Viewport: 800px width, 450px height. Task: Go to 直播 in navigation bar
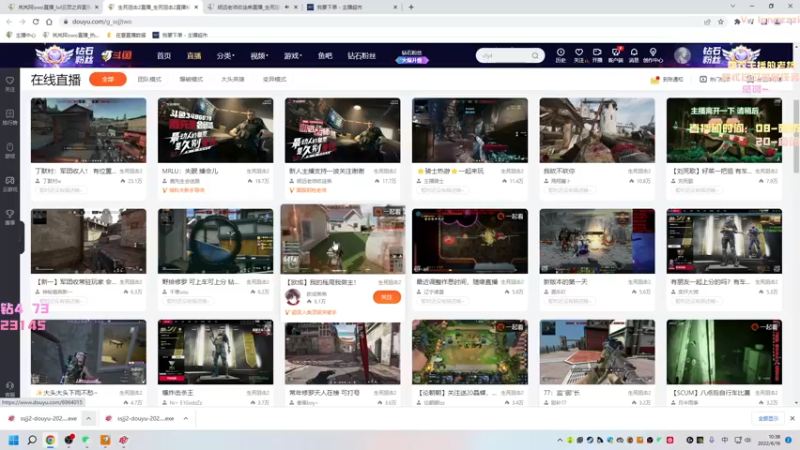tap(194, 56)
